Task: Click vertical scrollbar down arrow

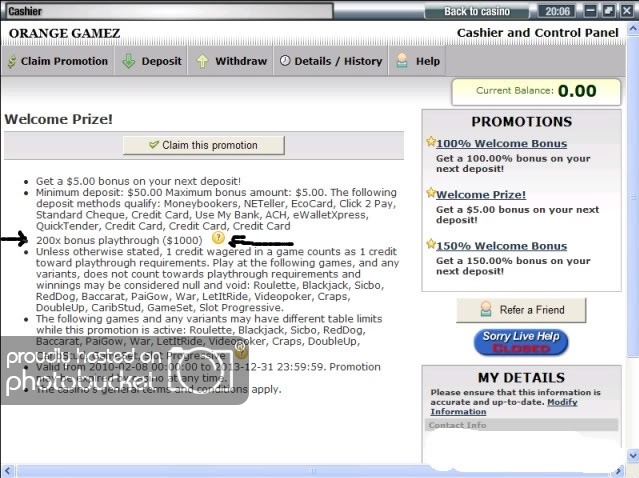Action: tap(633, 454)
